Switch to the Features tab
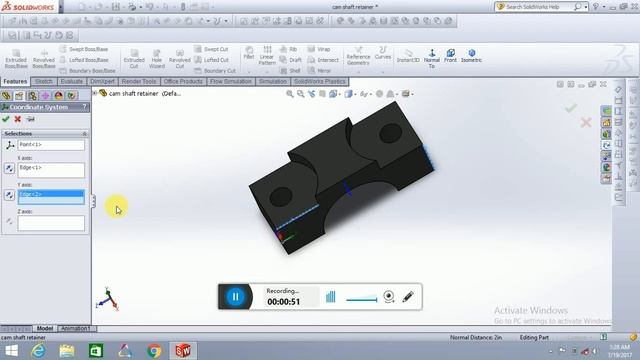The height and width of the screenshot is (360, 640). tap(15, 81)
